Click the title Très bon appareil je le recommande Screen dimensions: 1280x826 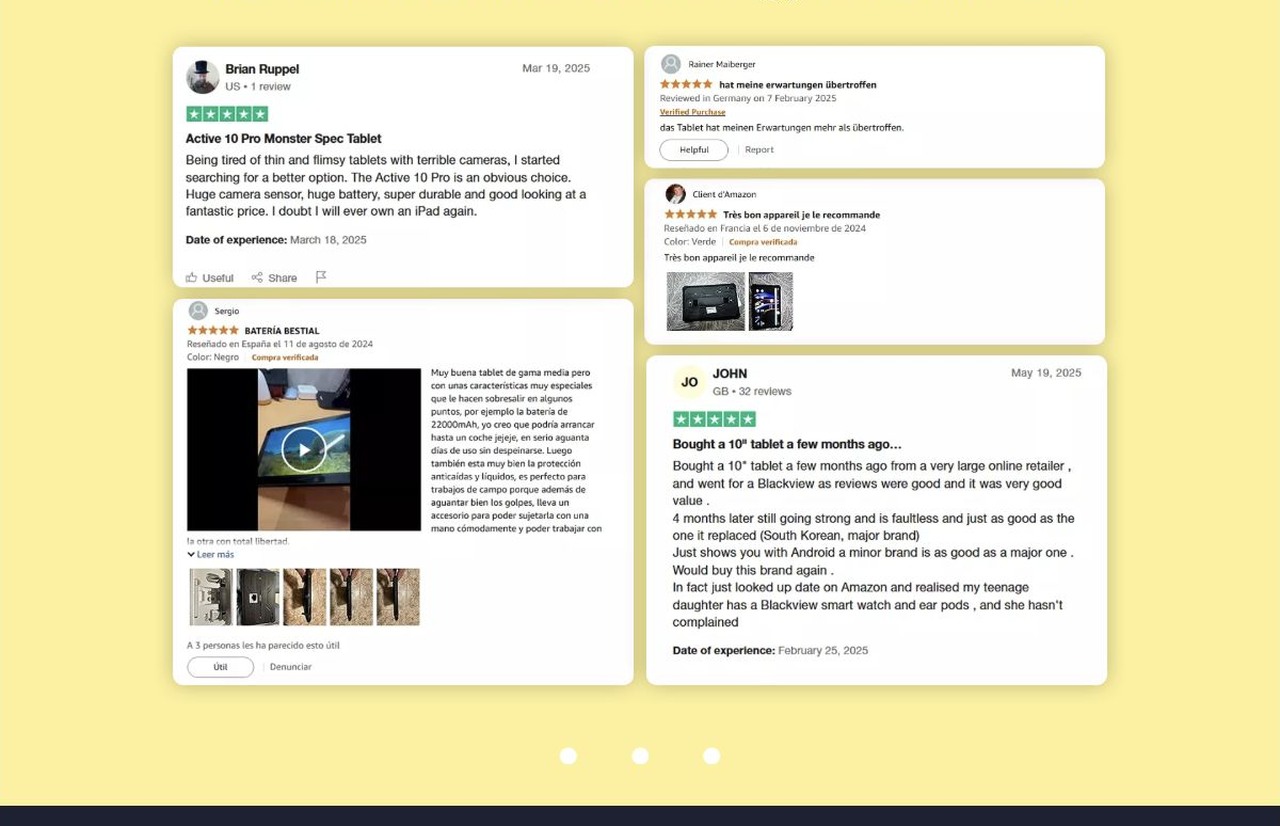tap(801, 215)
